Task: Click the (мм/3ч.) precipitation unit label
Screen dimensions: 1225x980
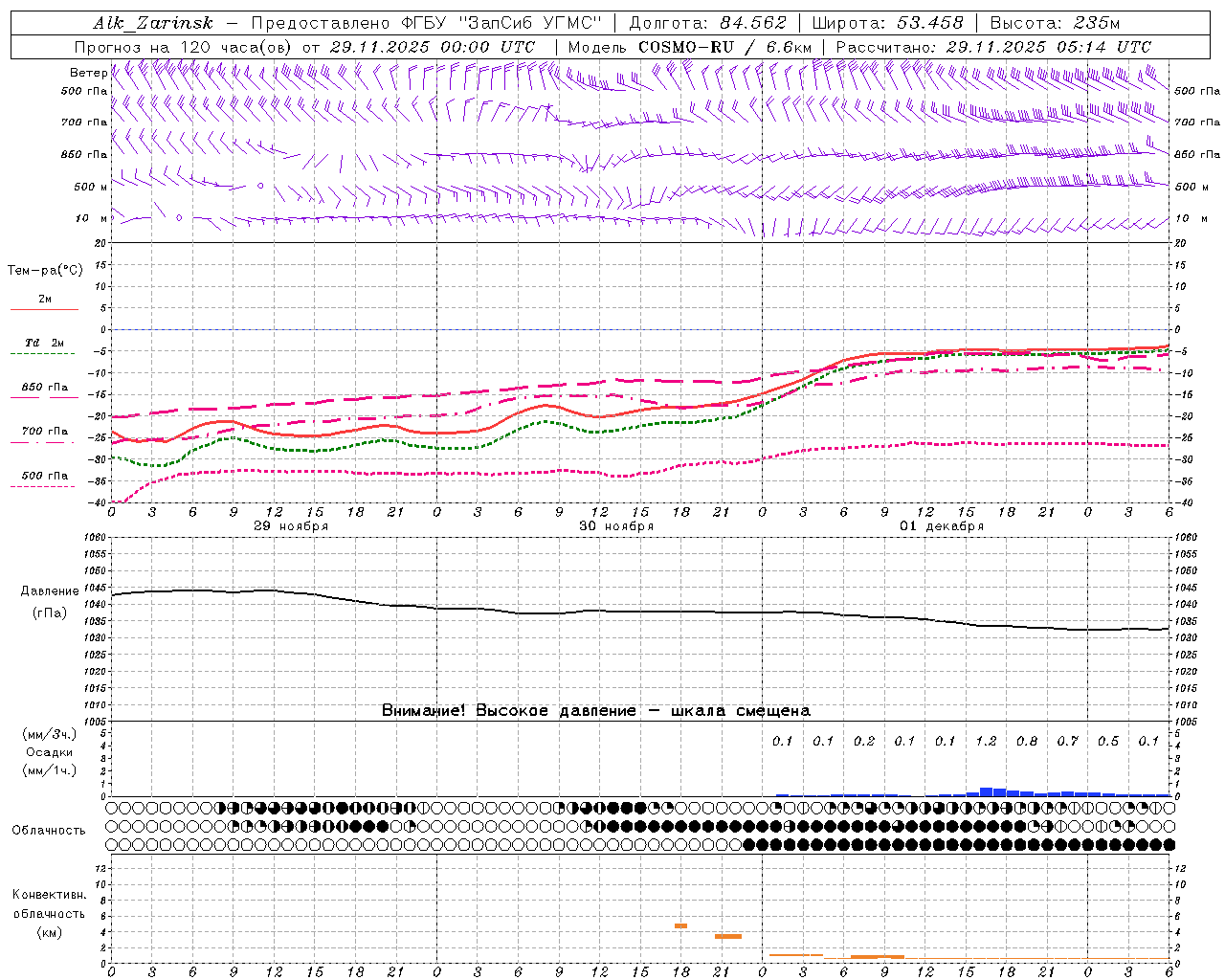Action: pos(50,734)
